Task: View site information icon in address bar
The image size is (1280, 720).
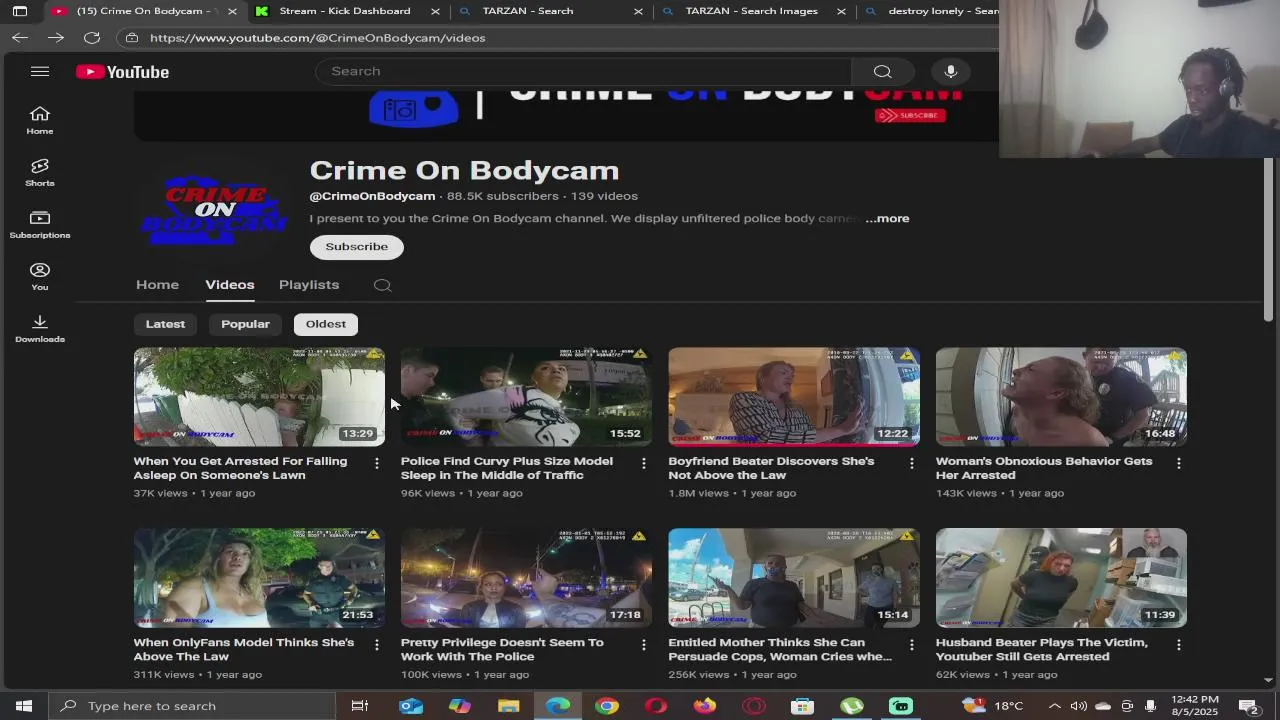Action: 132,37
